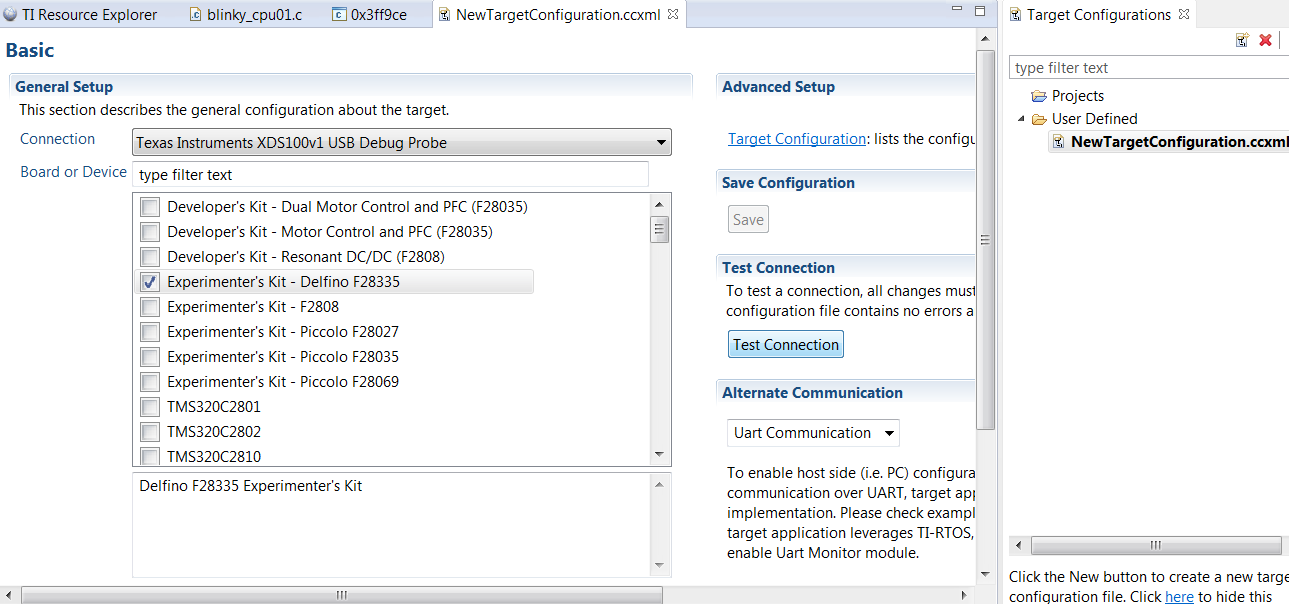Click the Projects folder icon
The height and width of the screenshot is (604, 1289).
(x=1039, y=96)
